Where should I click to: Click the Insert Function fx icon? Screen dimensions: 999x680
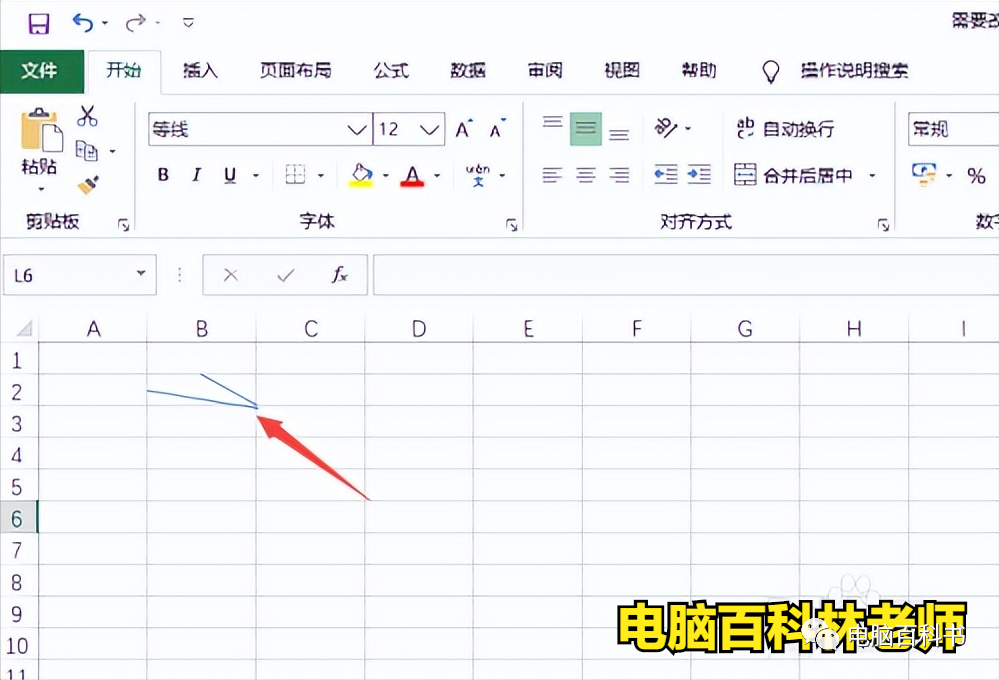[x=340, y=275]
